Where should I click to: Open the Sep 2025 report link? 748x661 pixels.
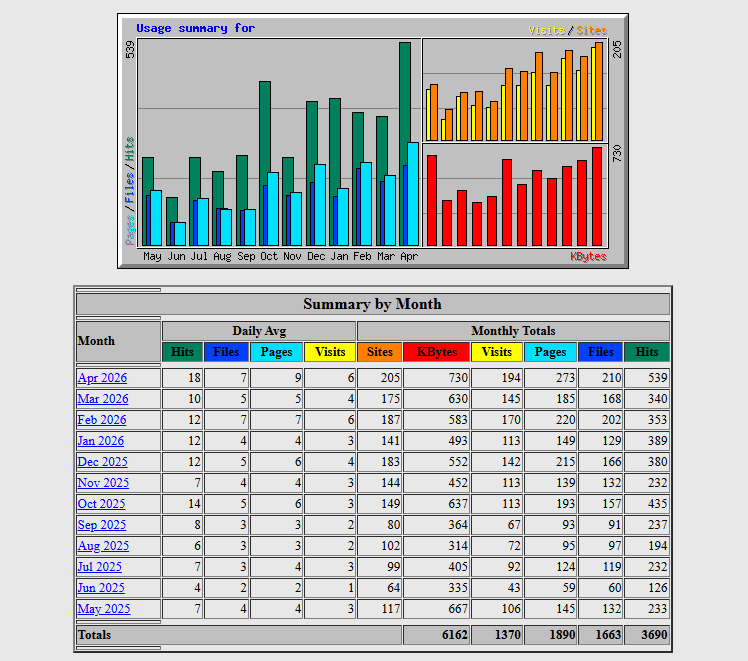[x=101, y=525]
